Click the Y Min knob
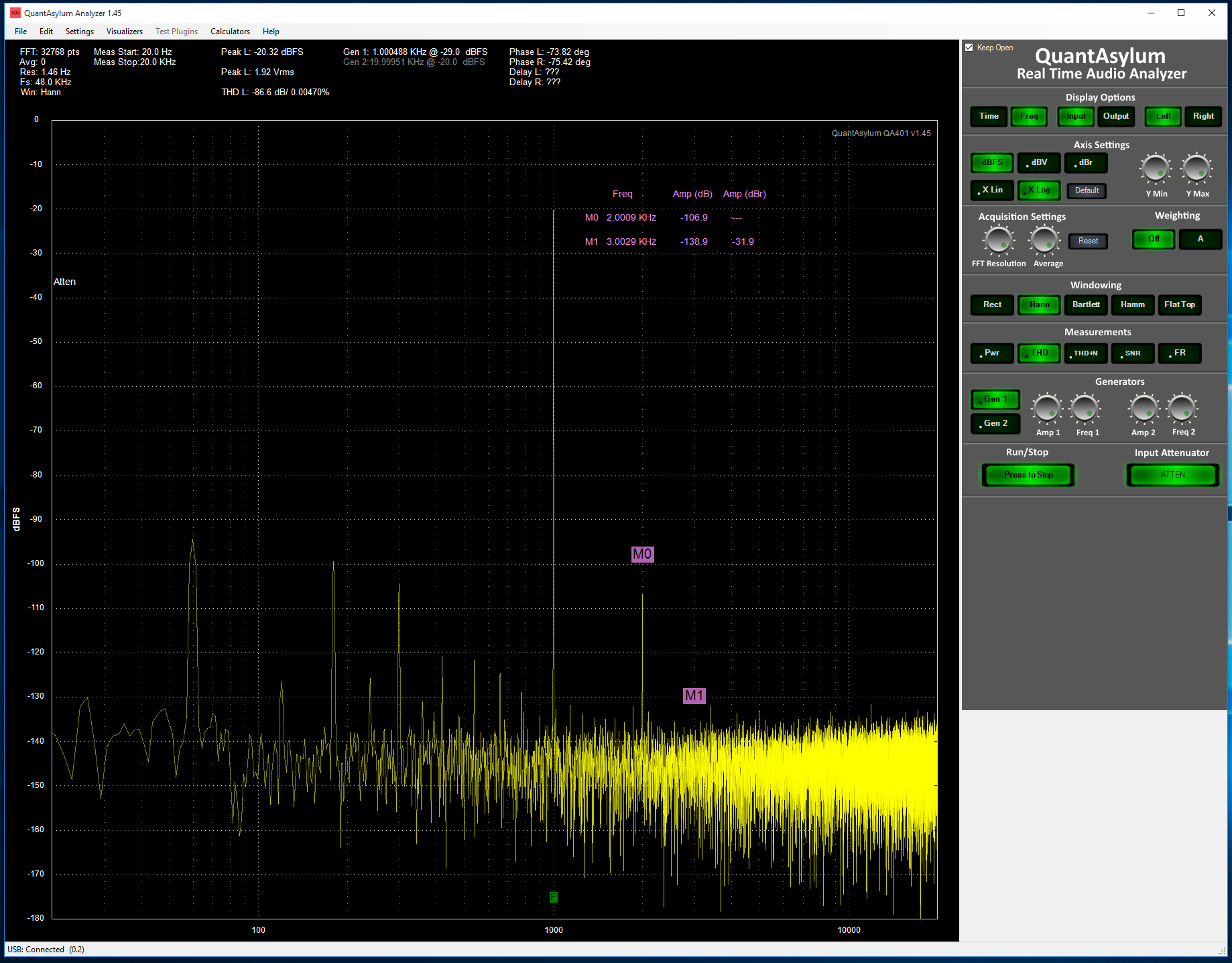This screenshot has width=1232, height=963. [1156, 168]
